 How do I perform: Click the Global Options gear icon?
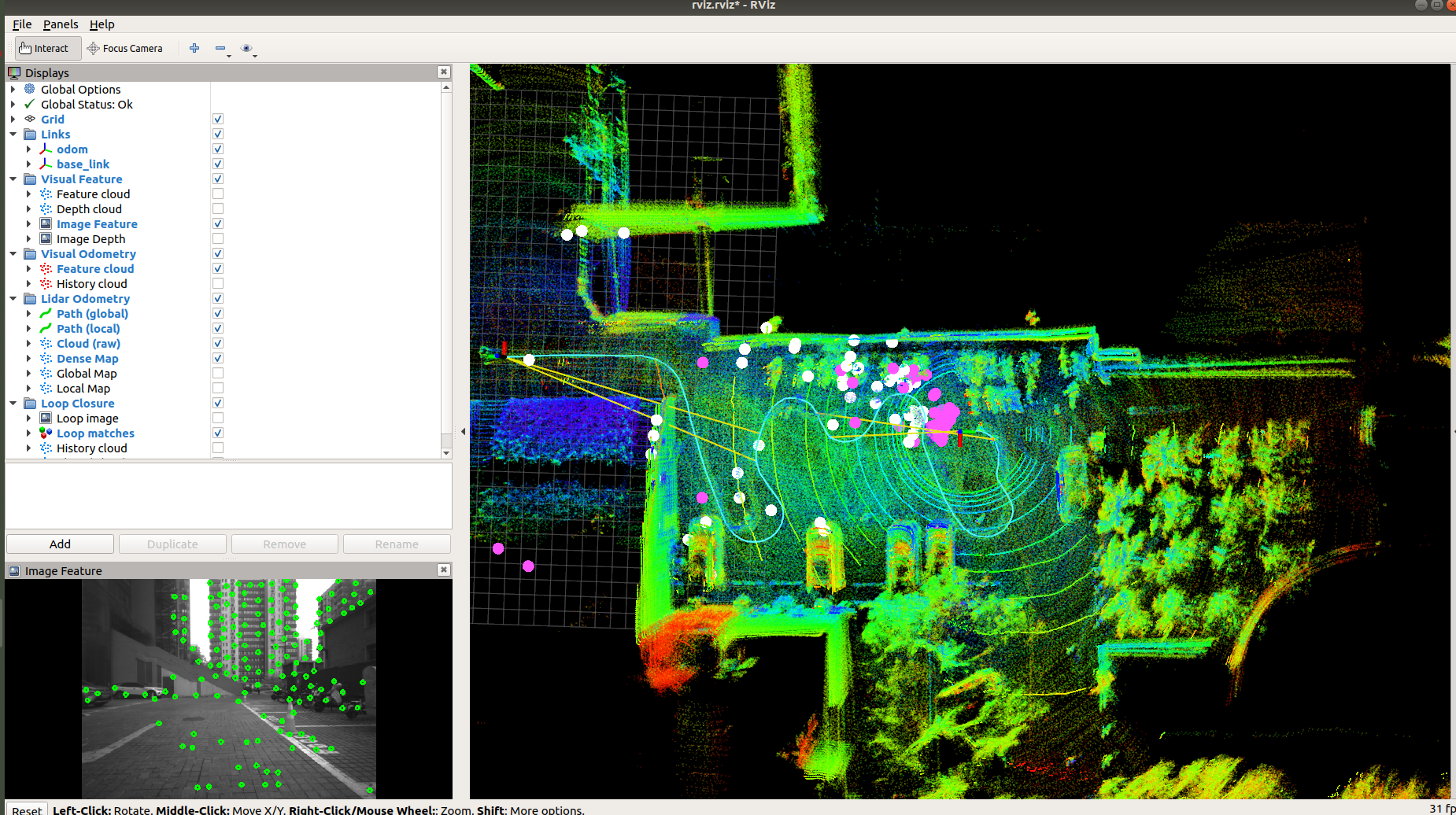pyautogui.click(x=30, y=89)
